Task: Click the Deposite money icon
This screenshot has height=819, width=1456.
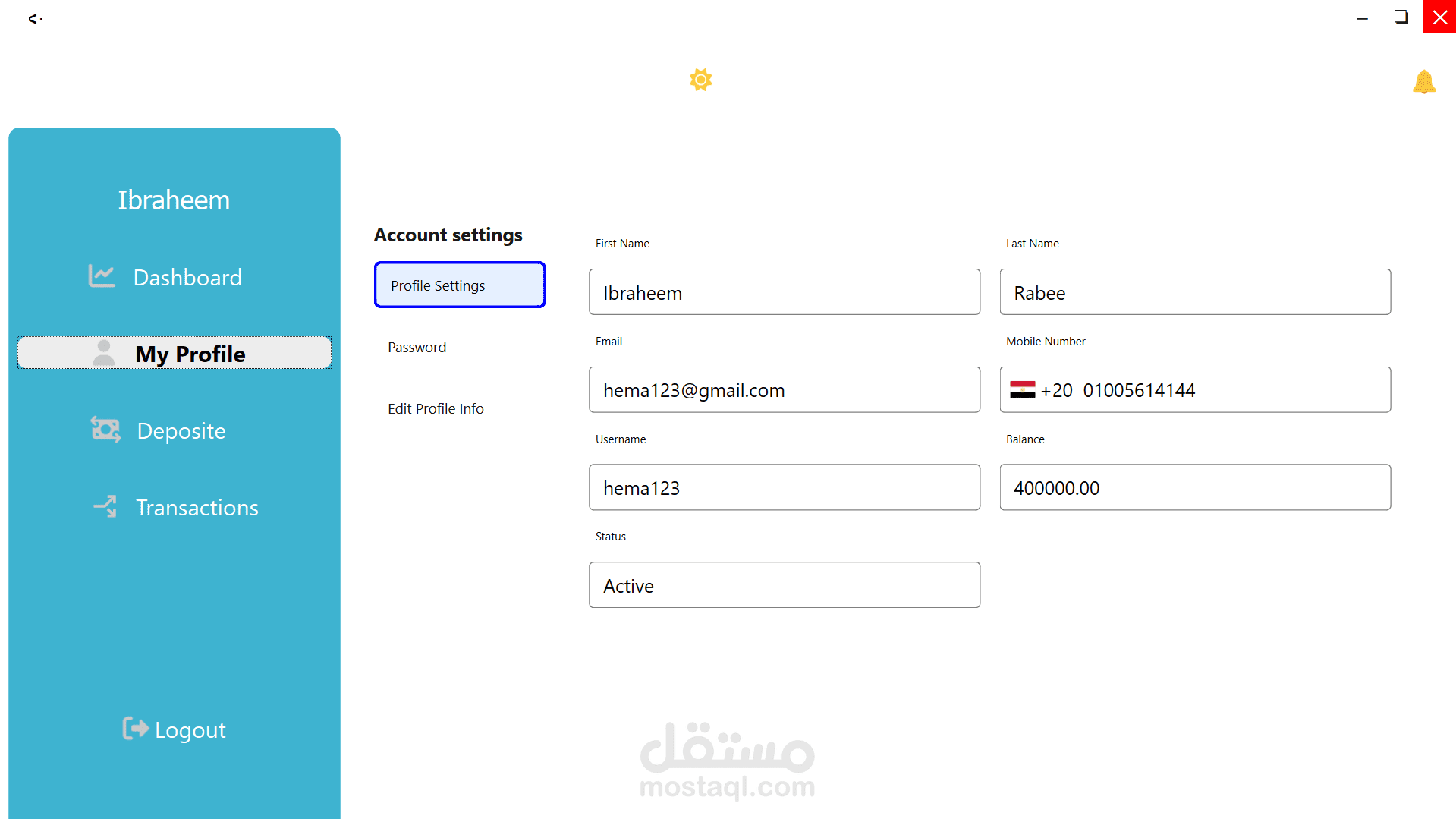Action: (x=105, y=430)
